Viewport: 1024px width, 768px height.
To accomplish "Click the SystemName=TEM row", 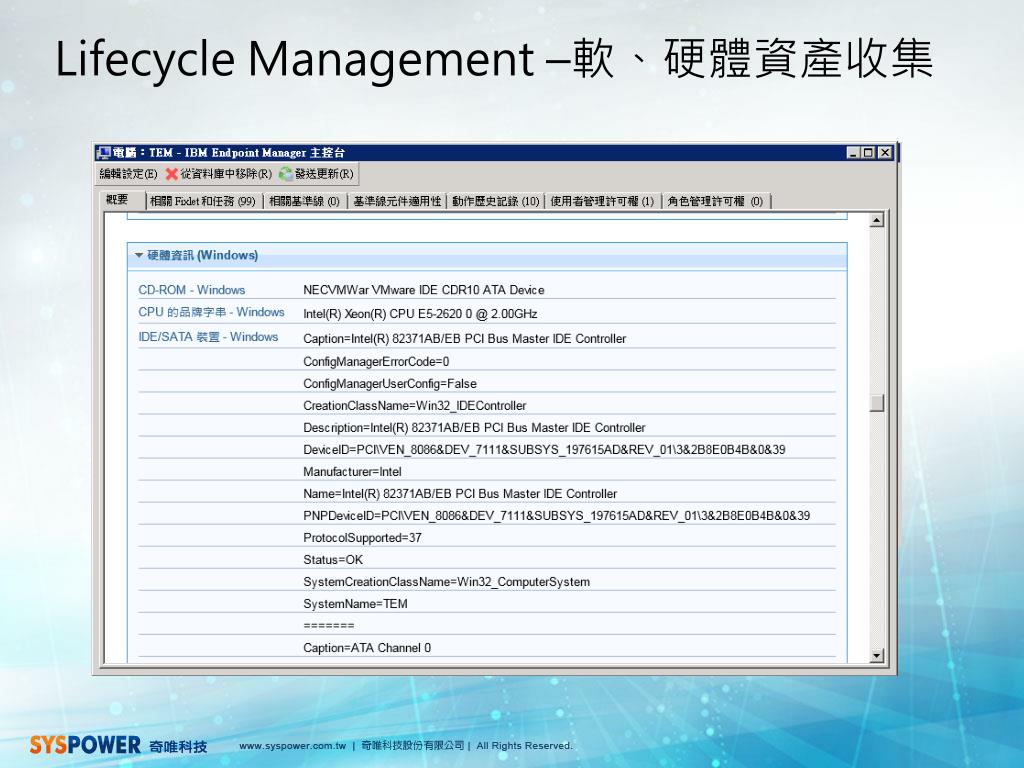I will [355, 605].
